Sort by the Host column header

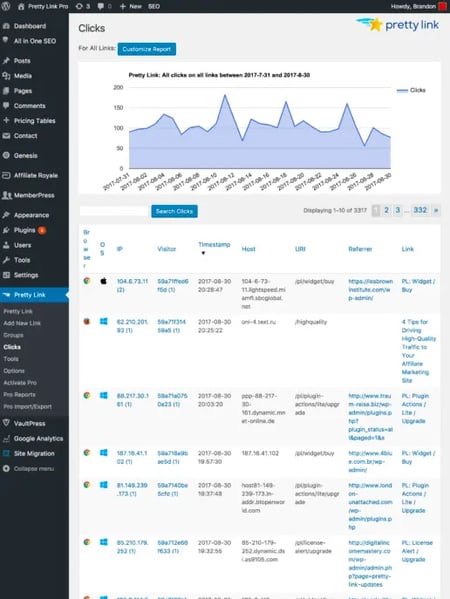pos(248,249)
